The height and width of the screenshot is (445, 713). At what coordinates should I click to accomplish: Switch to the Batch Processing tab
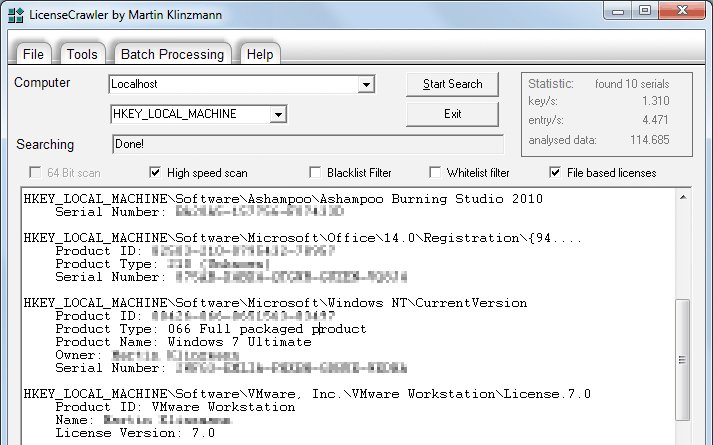pos(172,54)
